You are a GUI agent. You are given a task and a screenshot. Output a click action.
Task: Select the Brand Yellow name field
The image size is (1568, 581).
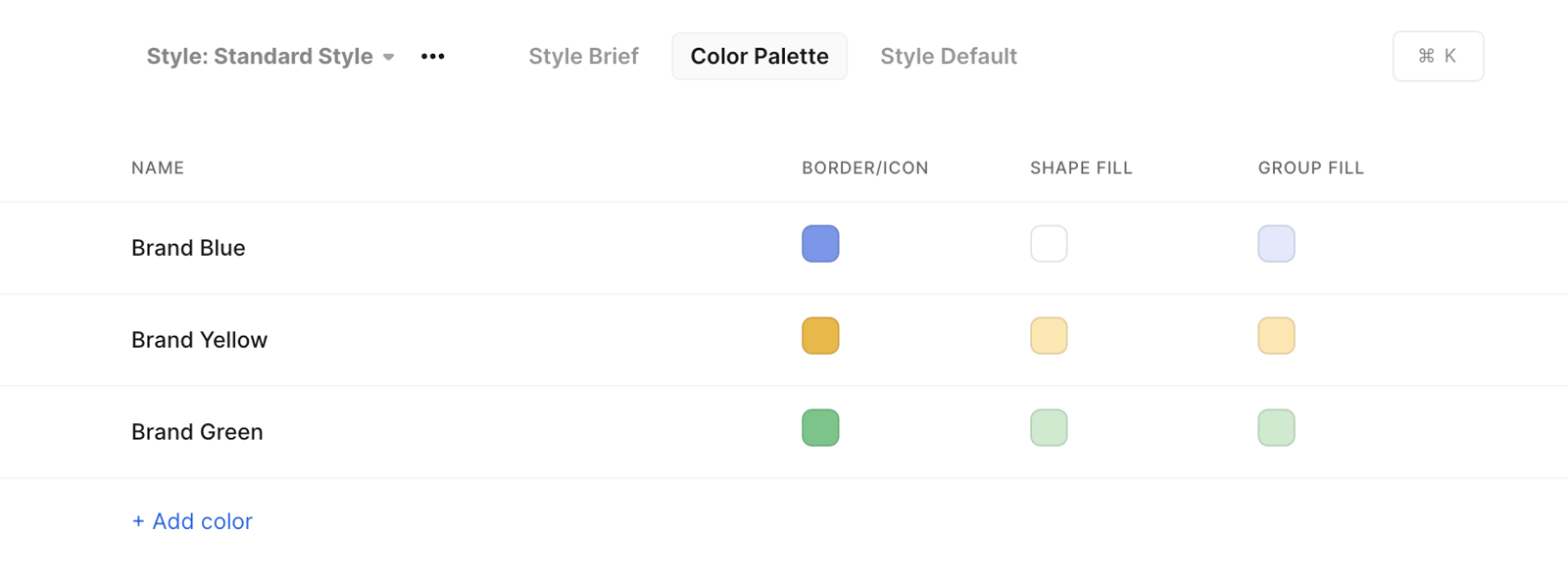coord(199,340)
